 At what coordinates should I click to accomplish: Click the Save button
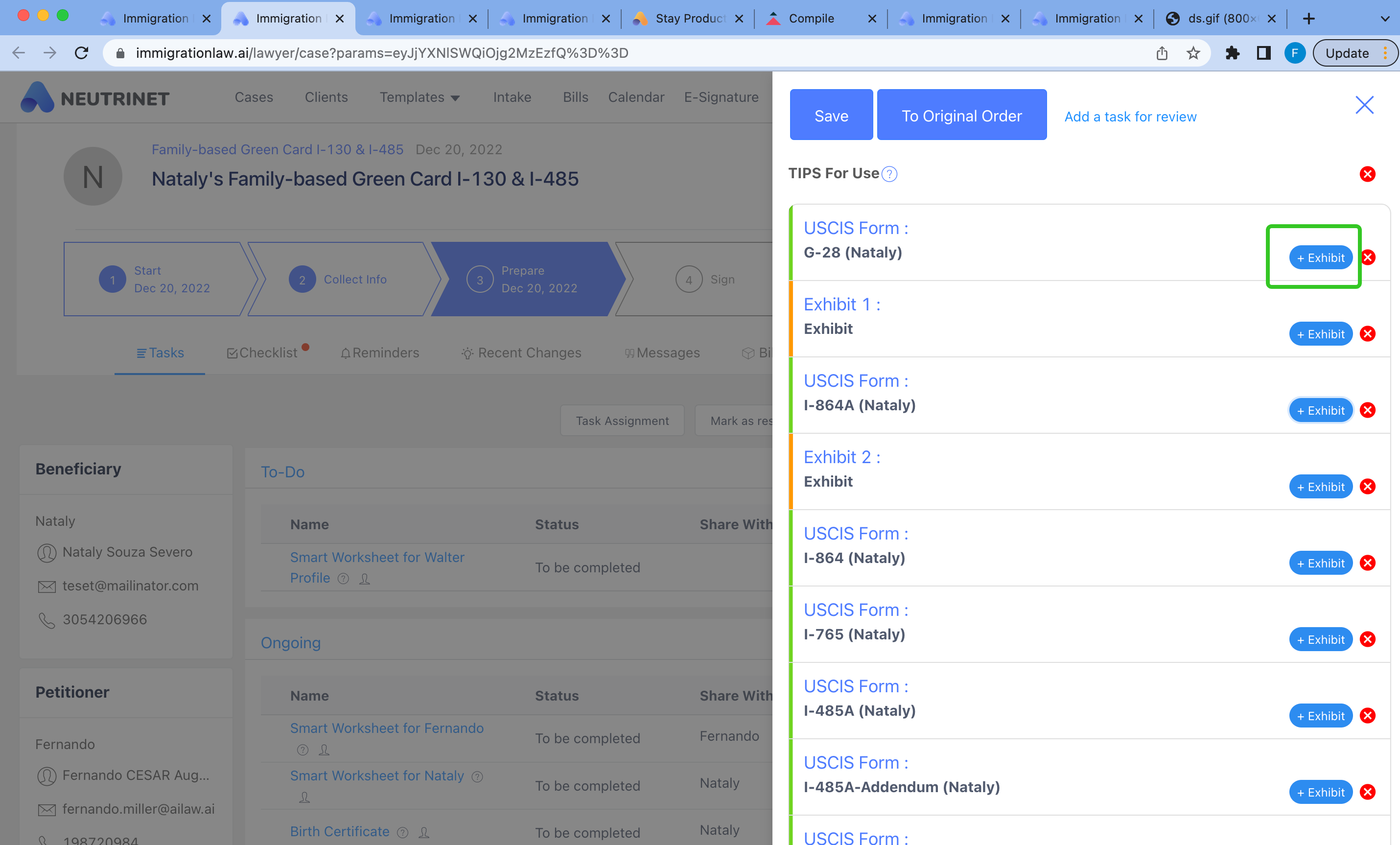tap(831, 116)
